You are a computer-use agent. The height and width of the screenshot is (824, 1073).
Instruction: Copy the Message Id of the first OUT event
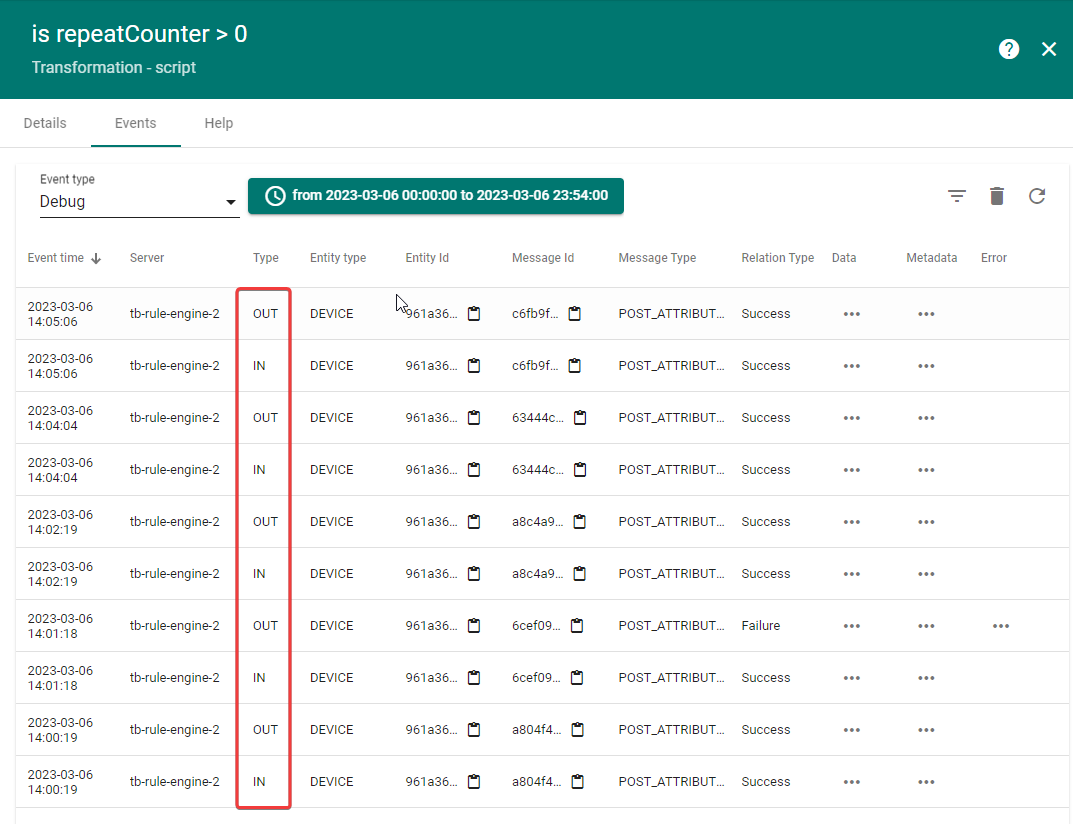[x=575, y=313]
